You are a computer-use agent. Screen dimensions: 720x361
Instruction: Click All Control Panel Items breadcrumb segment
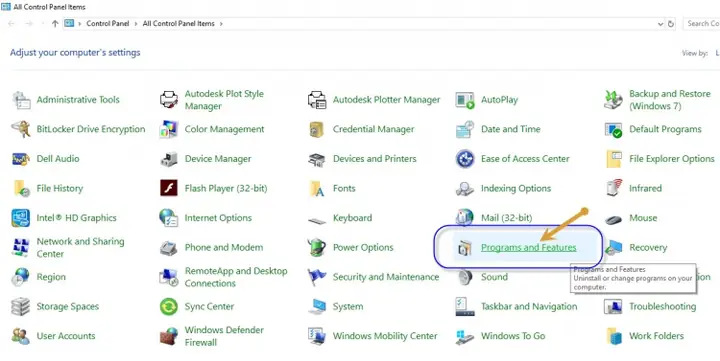[x=179, y=23]
